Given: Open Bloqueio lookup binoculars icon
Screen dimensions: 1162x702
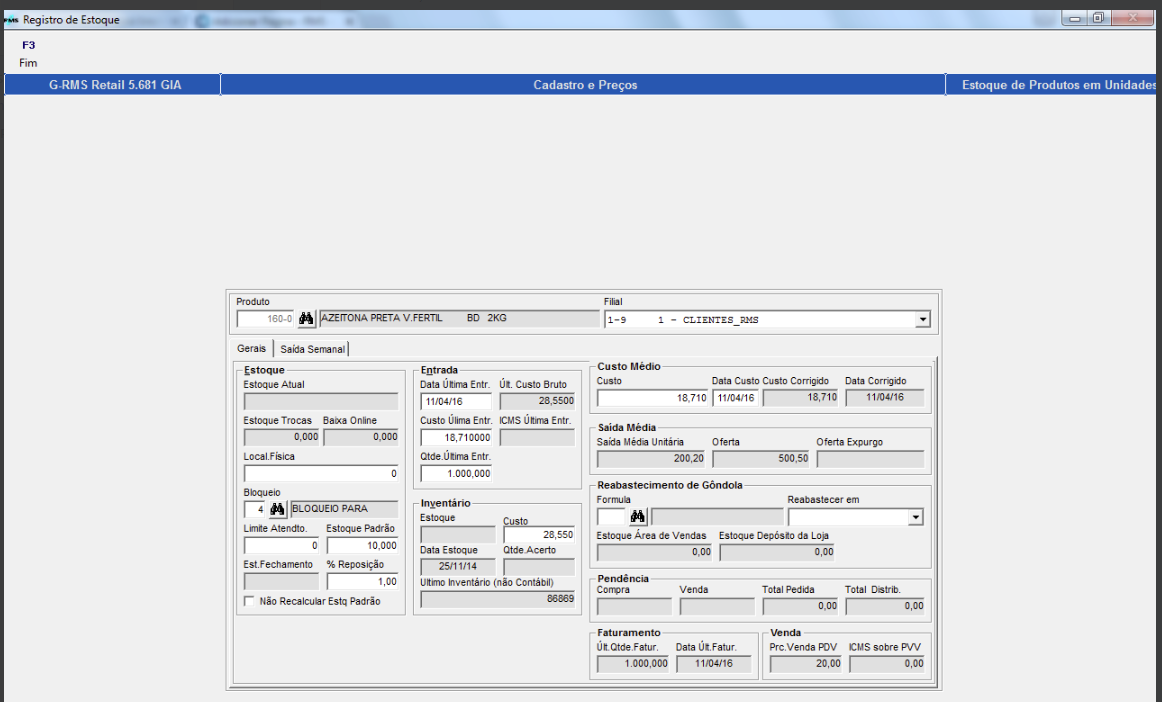Looking at the screenshot, I should pos(277,509).
